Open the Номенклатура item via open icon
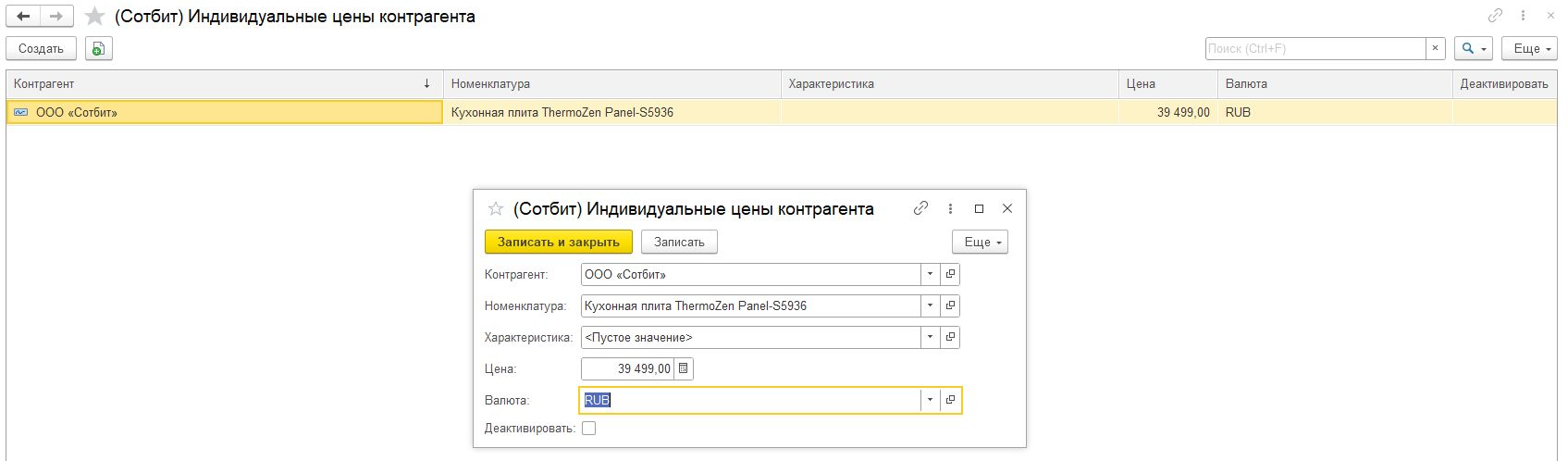This screenshot has height=461, width=1568. [950, 305]
